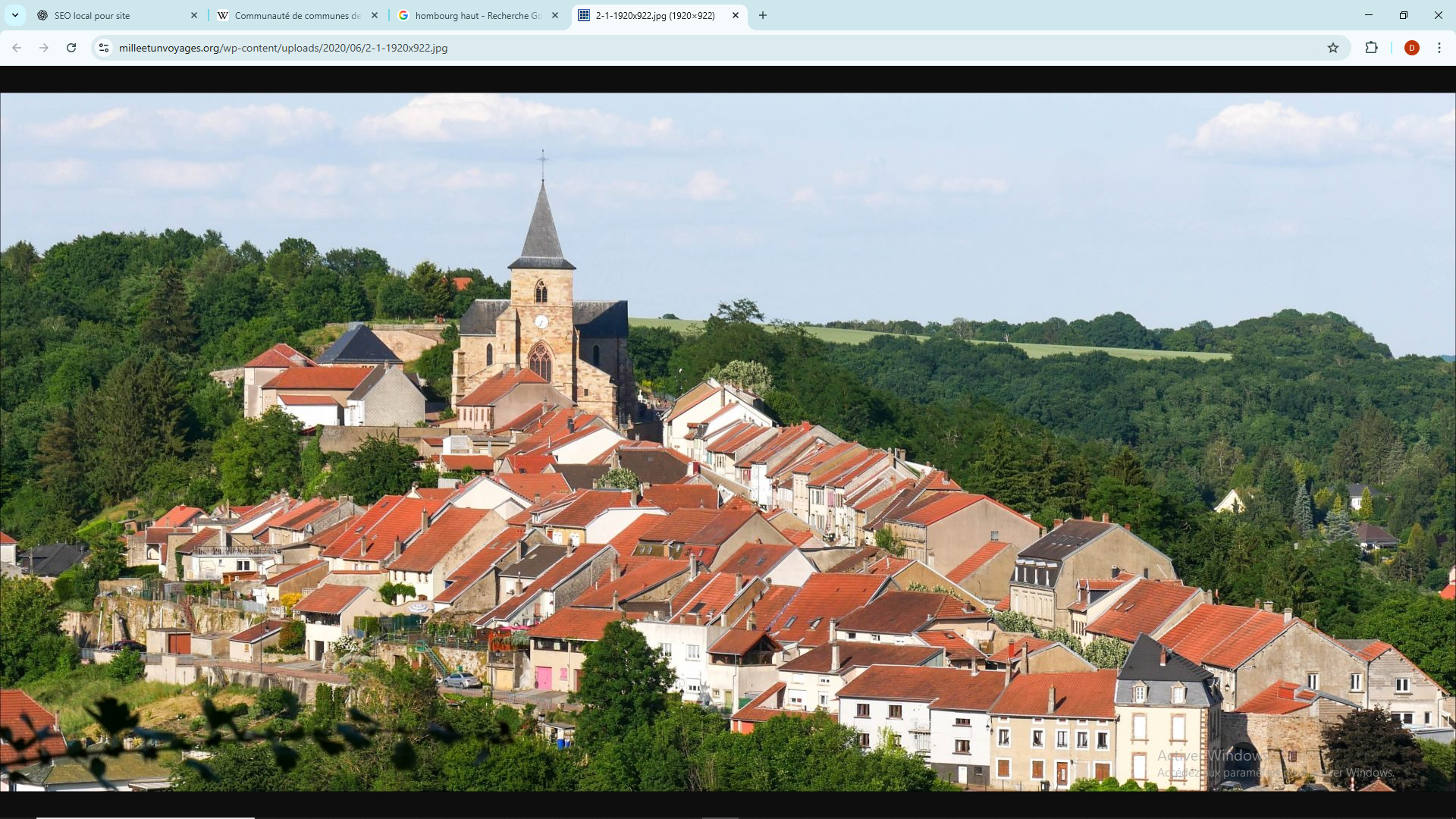The width and height of the screenshot is (1456, 819).
Task: Minimize the Chrome window
Action: [x=1369, y=15]
